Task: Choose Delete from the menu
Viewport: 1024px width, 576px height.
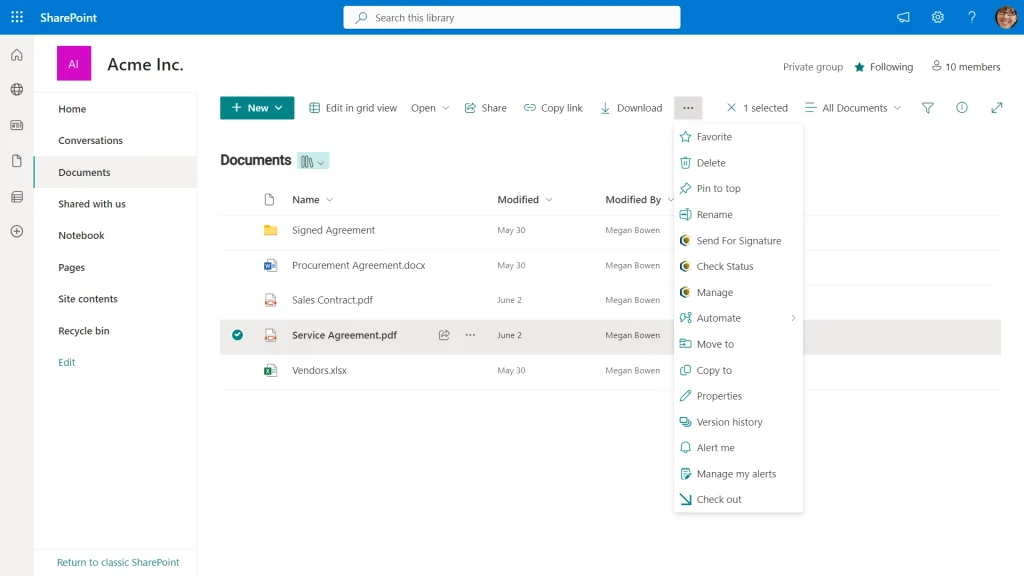Action: pos(738,163)
